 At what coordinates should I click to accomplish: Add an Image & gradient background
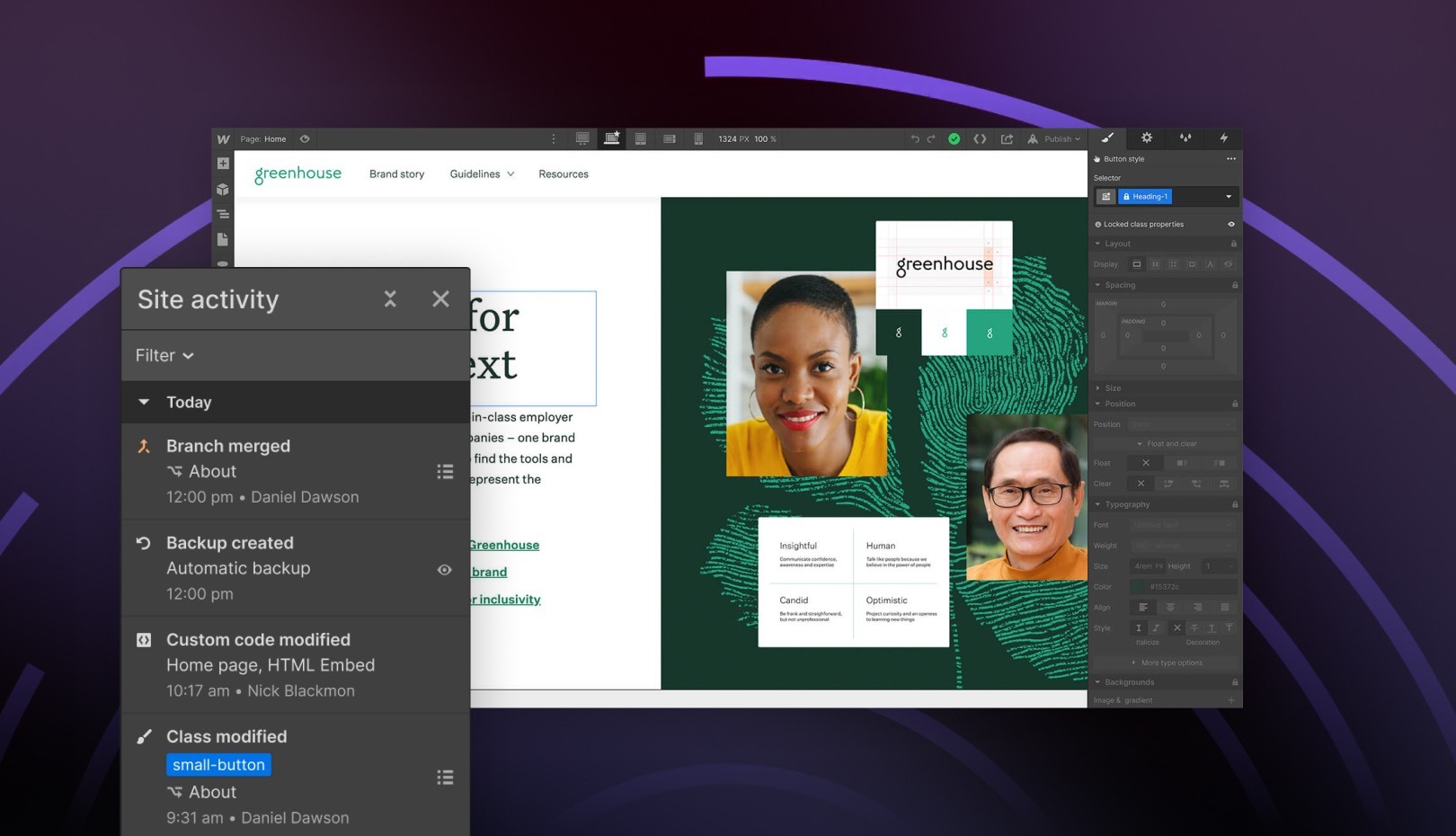[x=1231, y=700]
